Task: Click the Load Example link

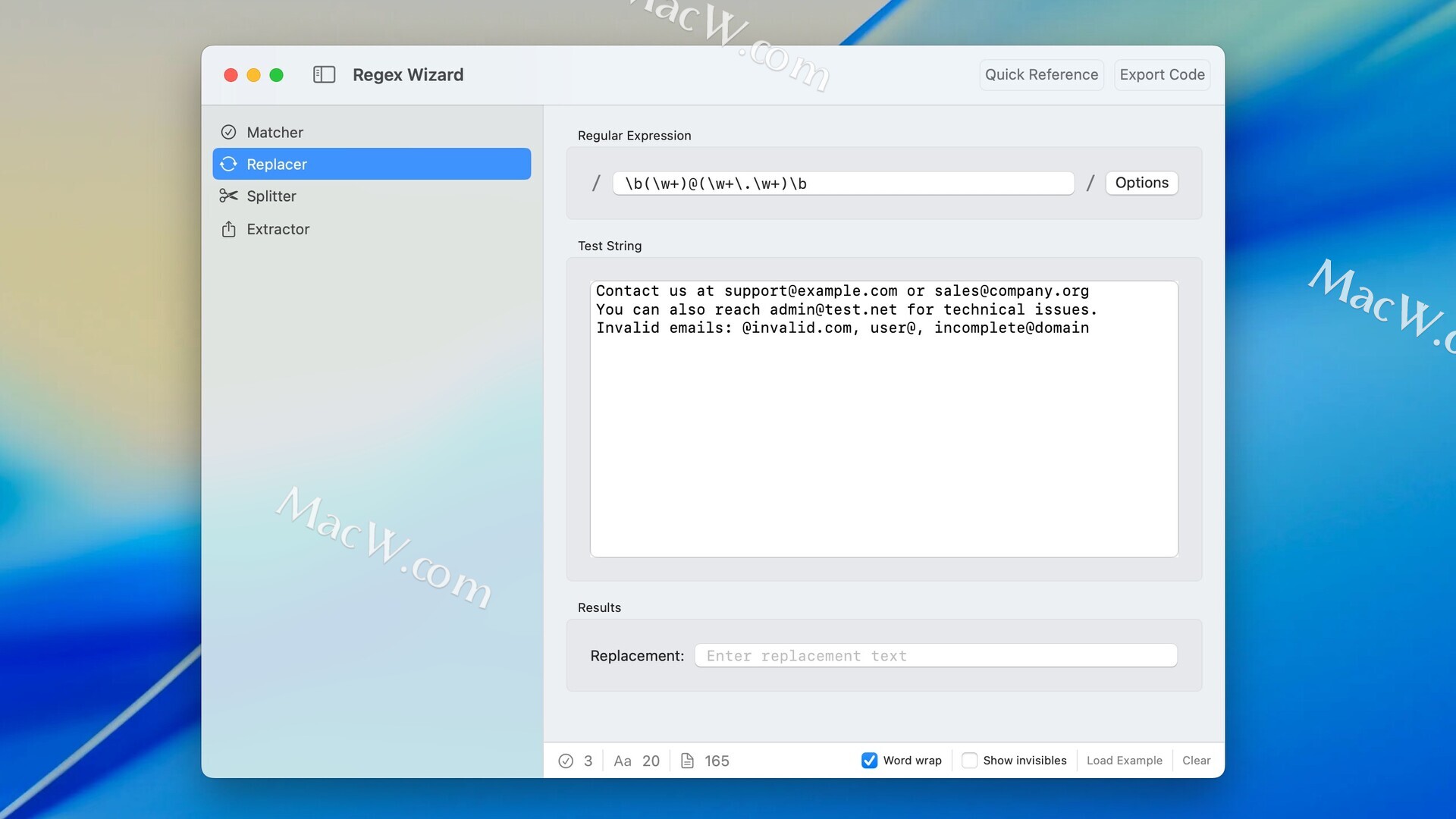Action: 1124,760
